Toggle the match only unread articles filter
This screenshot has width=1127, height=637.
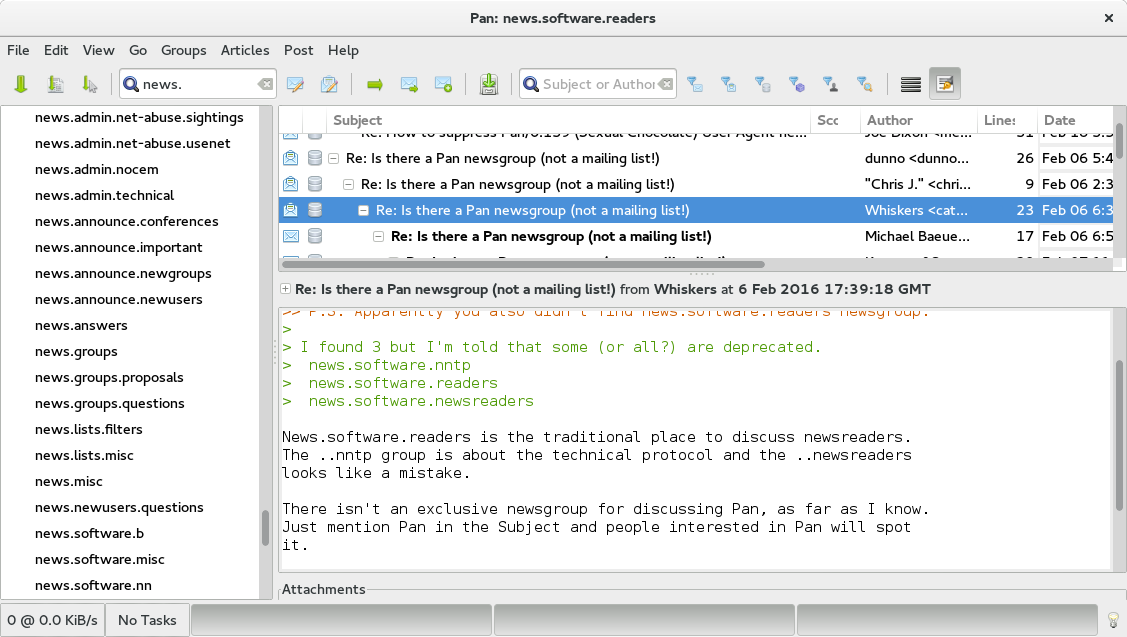tap(694, 85)
